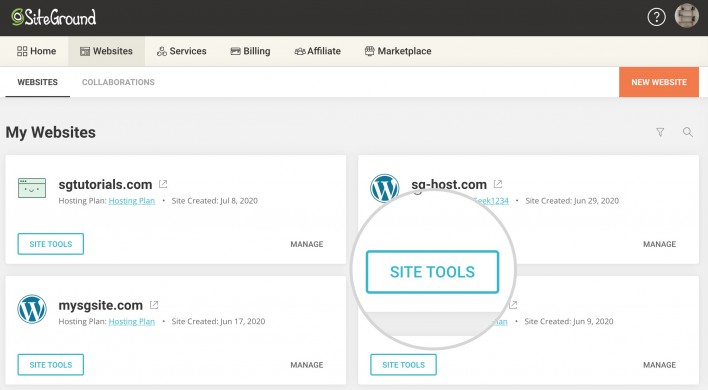Click the mysgsite.com WordPress icon
Image resolution: width=708 pixels, height=390 pixels.
(x=32, y=309)
